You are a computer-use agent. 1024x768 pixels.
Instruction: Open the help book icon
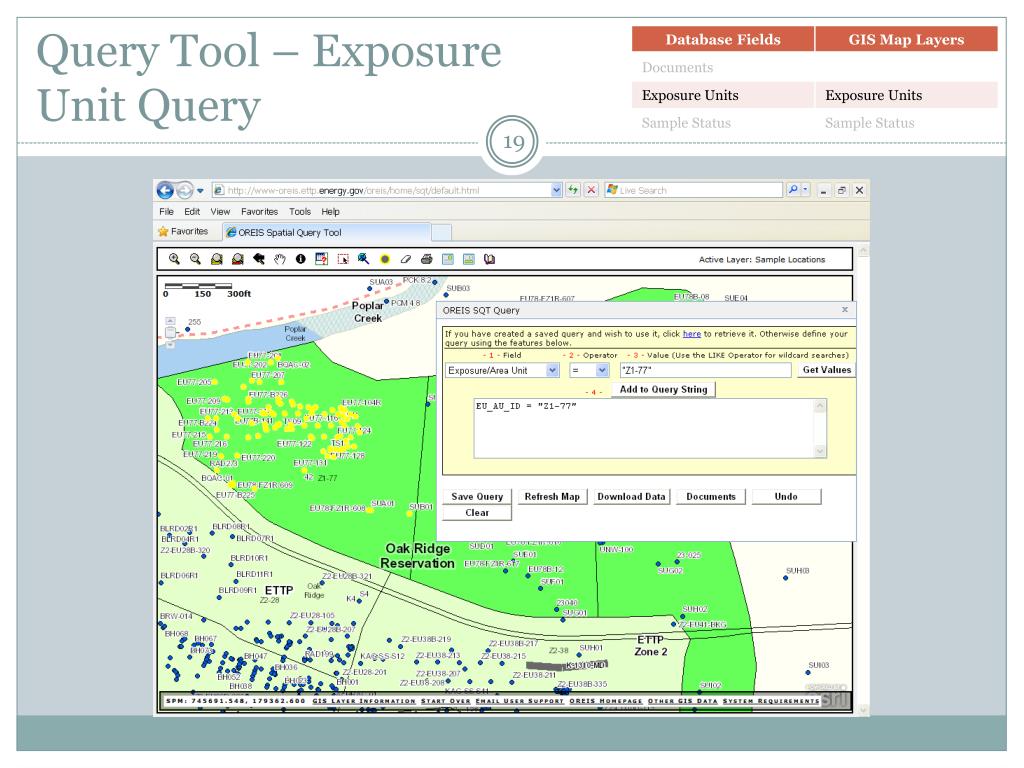[x=489, y=259]
